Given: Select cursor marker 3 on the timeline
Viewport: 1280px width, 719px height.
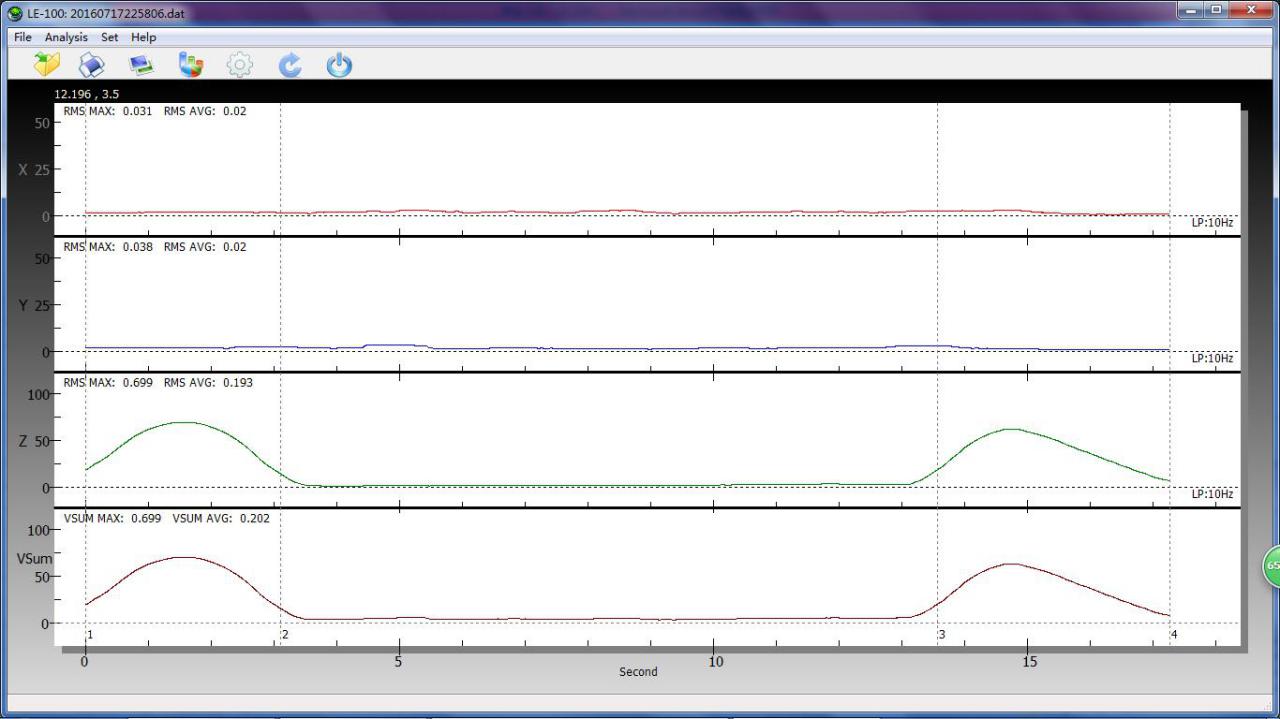Looking at the screenshot, I should (x=941, y=635).
